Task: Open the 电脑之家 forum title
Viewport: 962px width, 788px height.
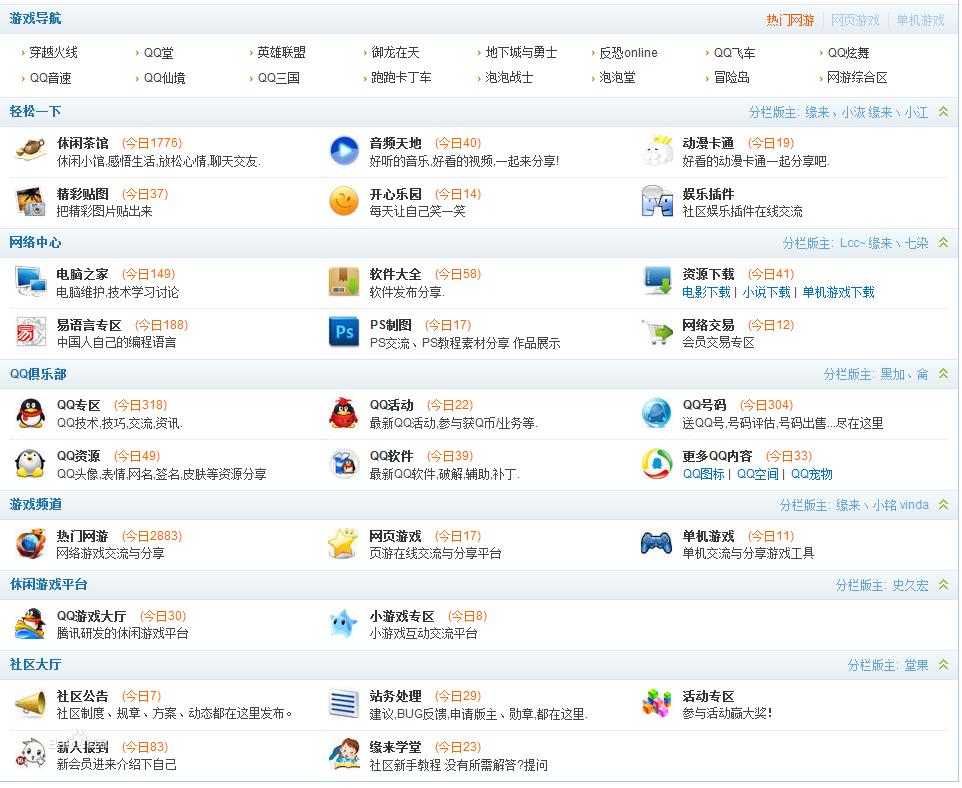Action: [x=82, y=274]
